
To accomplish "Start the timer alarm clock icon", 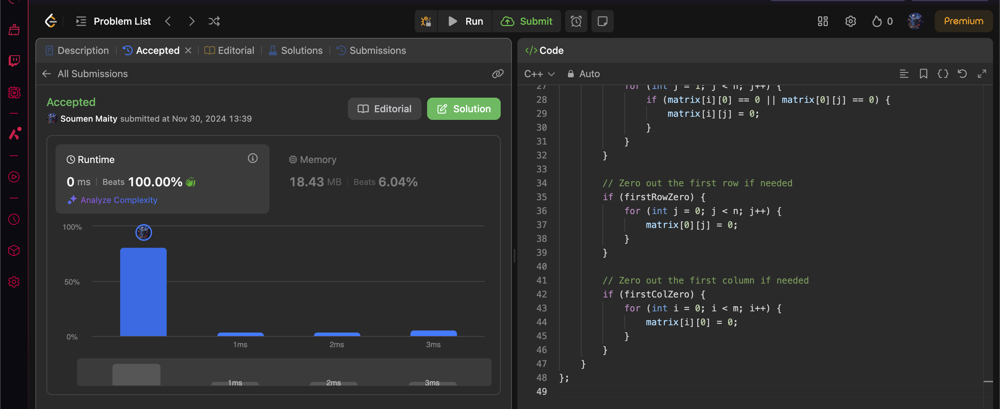I will pos(576,21).
